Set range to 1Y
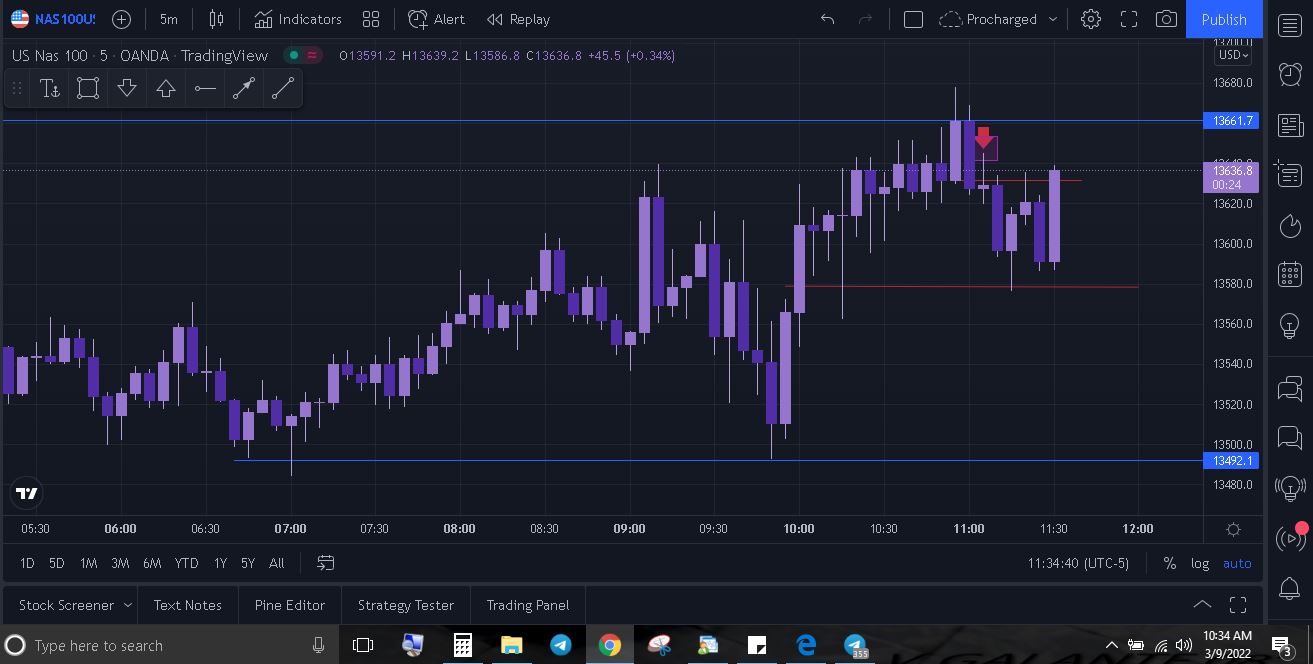This screenshot has width=1313, height=664. click(x=220, y=563)
